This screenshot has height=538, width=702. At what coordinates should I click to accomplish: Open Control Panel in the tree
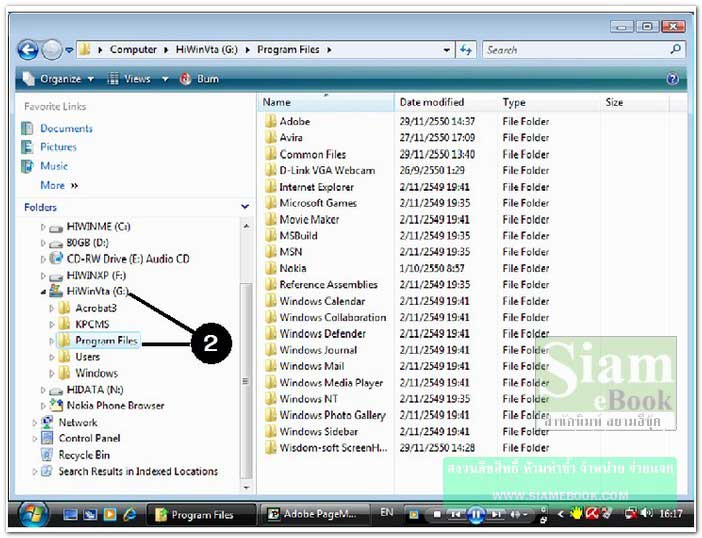[x=89, y=439]
